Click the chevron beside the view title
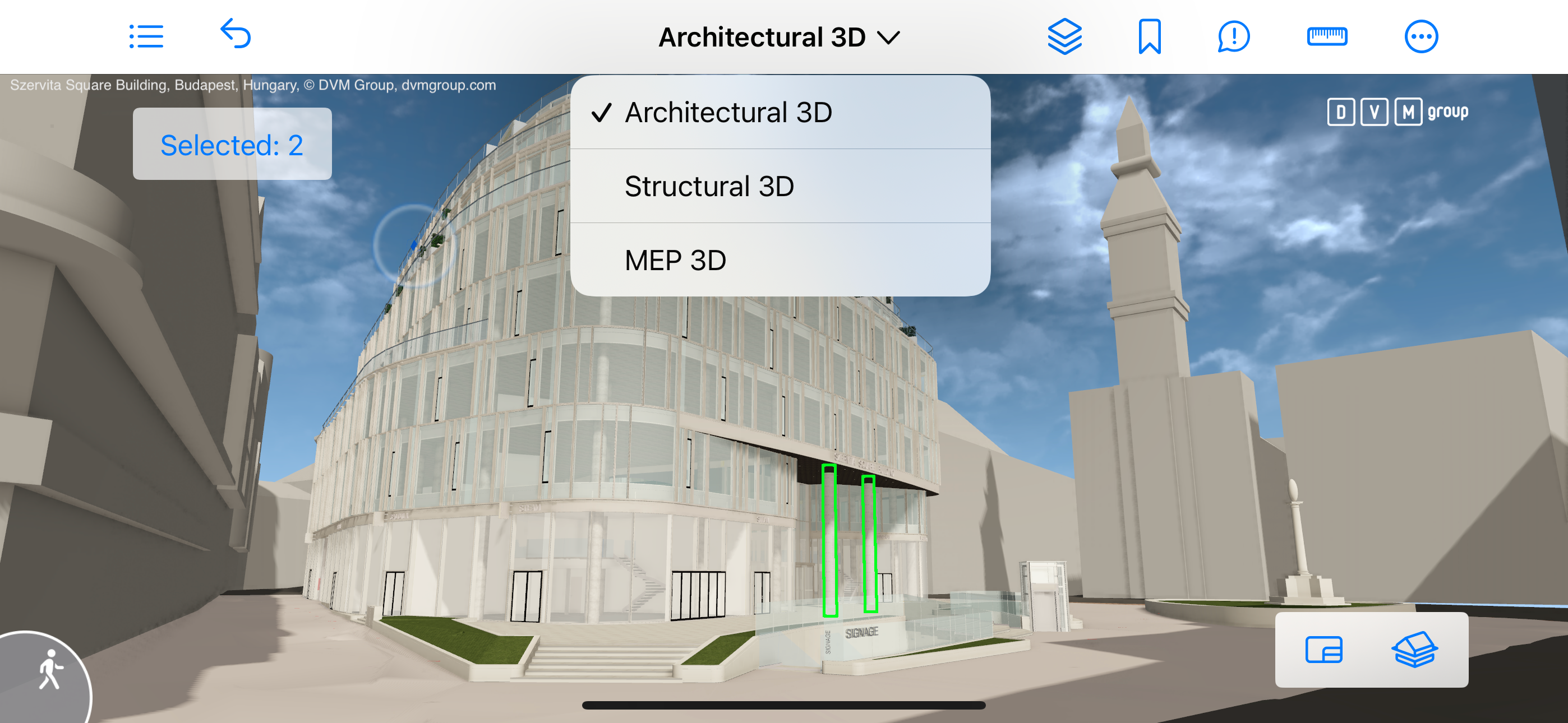 tap(888, 38)
